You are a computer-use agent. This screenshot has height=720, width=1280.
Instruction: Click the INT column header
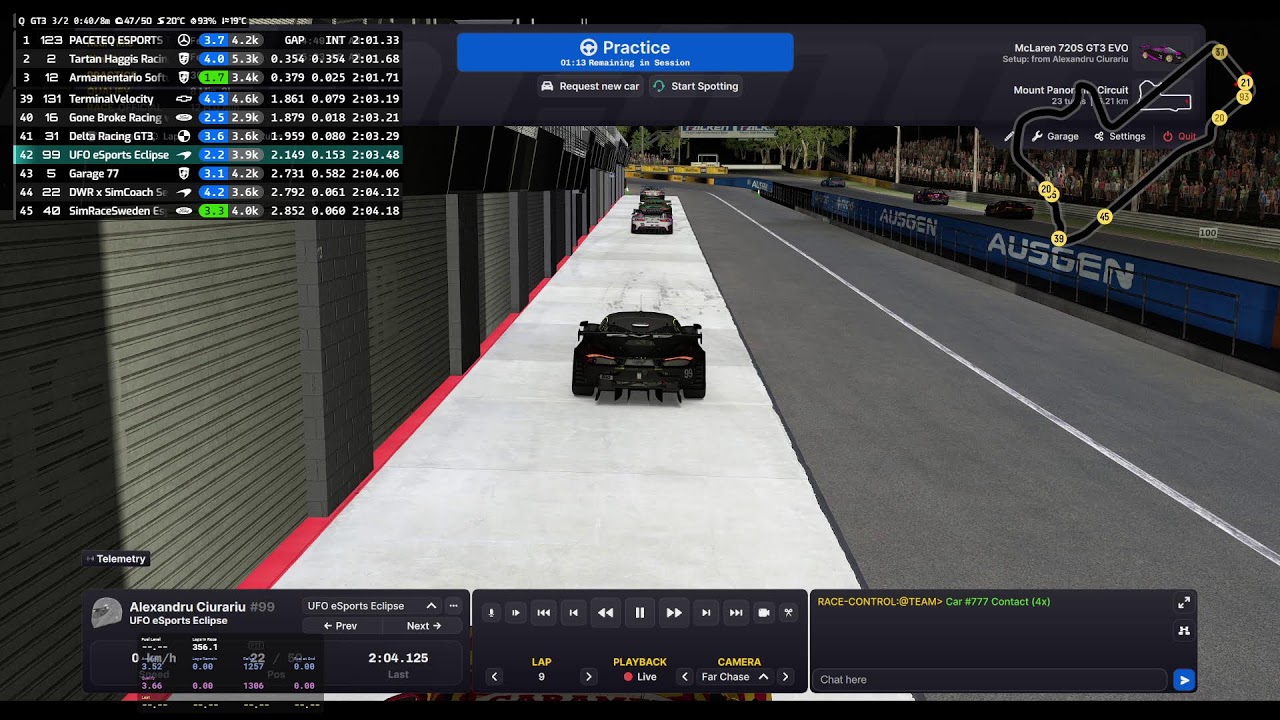(335, 40)
